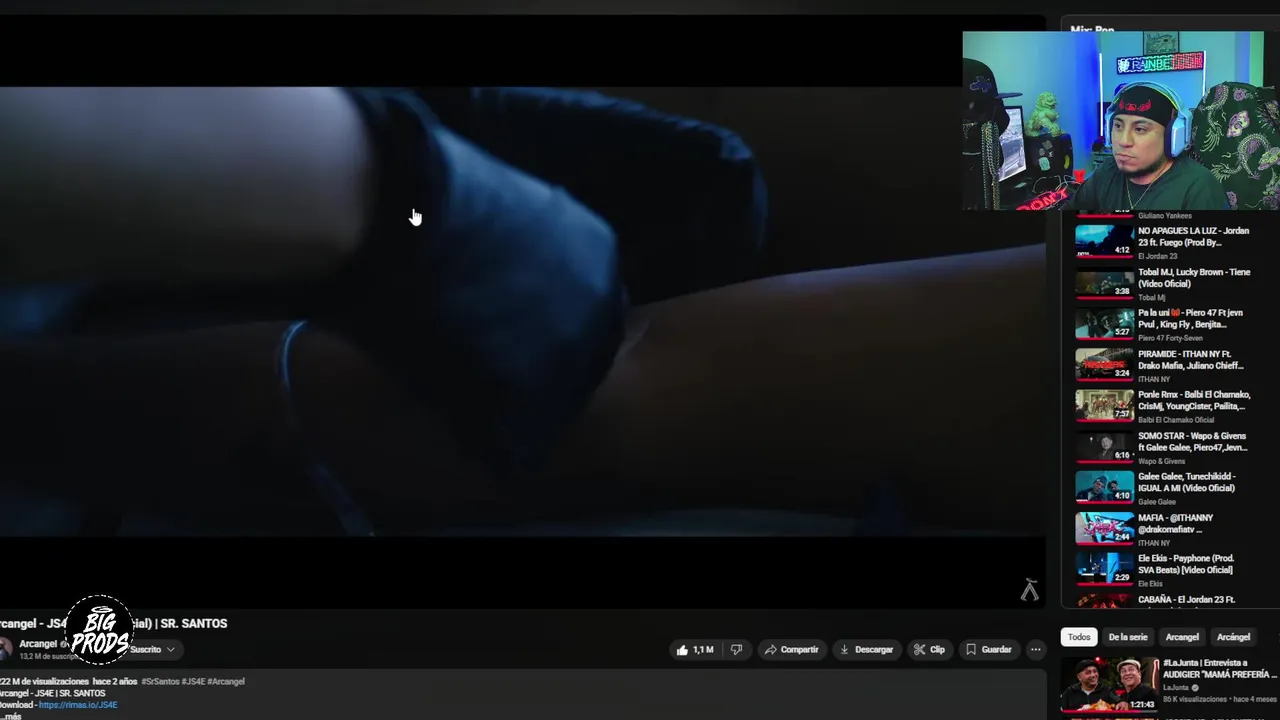The height and width of the screenshot is (720, 1280).
Task: Play PIRAMIDE - ITHAN NY thumbnail
Action: click(x=1104, y=365)
